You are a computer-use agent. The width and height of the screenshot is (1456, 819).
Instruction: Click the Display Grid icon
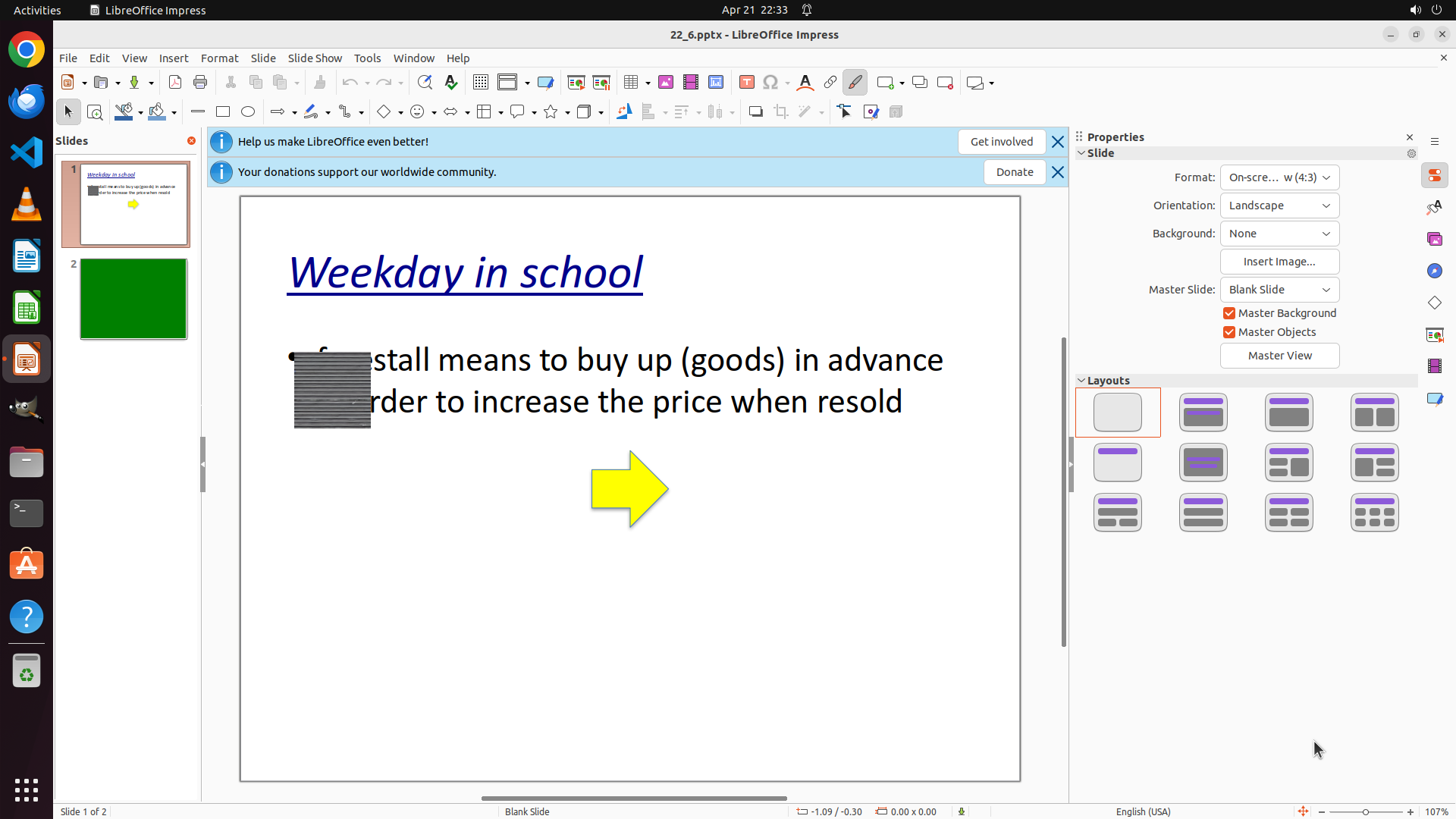[481, 83]
